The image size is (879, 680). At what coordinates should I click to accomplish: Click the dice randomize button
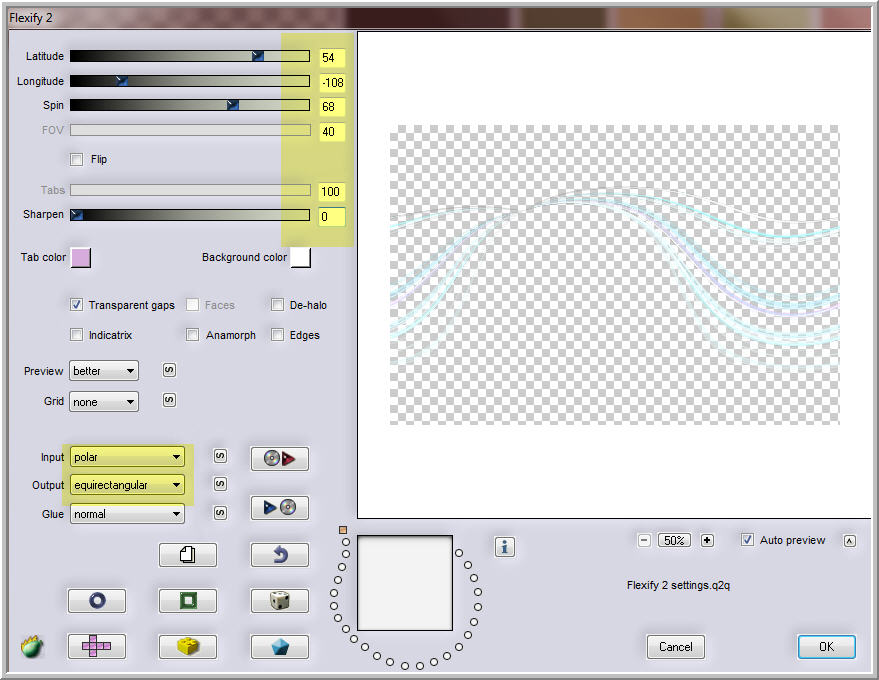coord(279,601)
